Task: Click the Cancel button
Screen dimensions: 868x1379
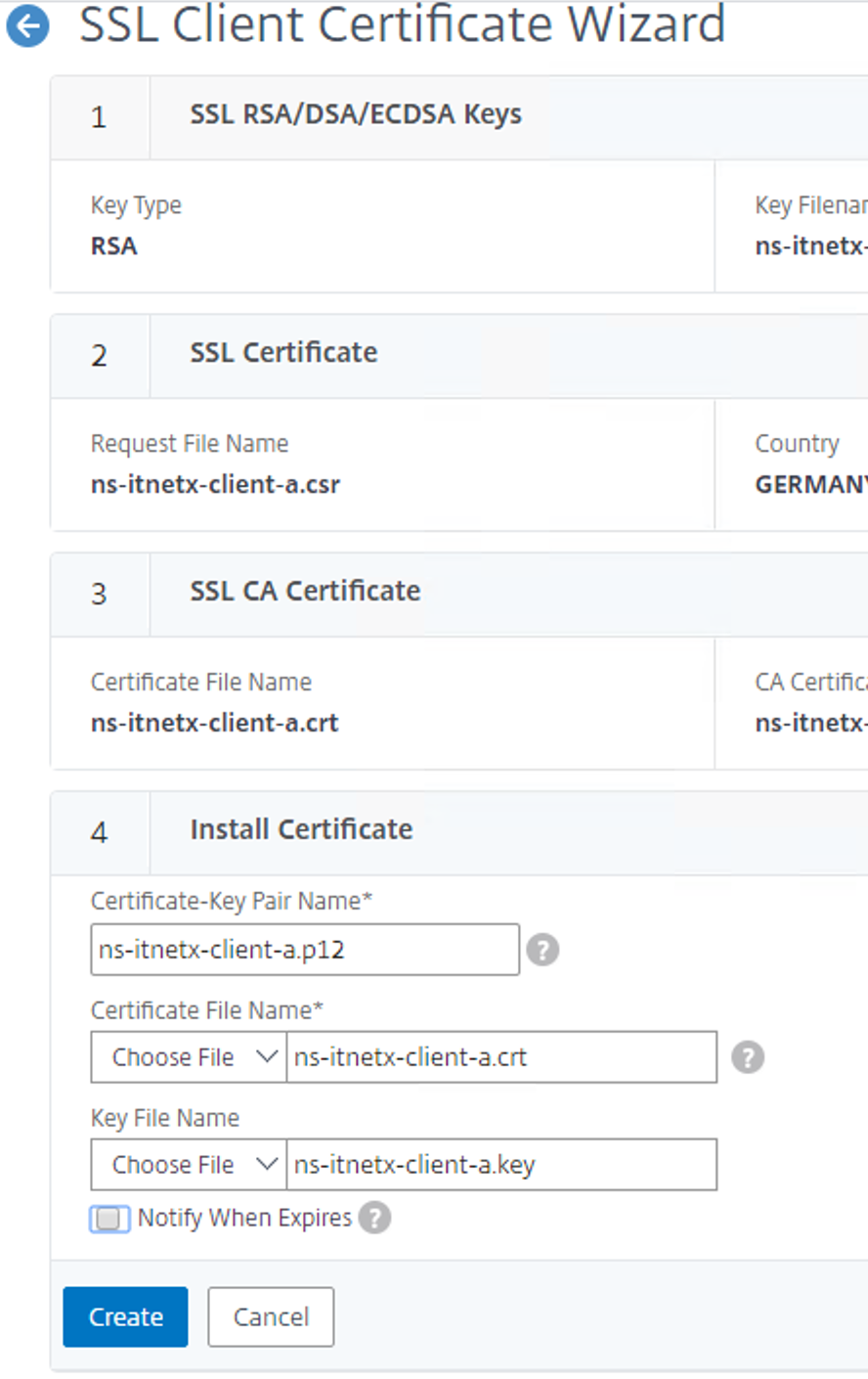Action: pyautogui.click(x=271, y=1317)
